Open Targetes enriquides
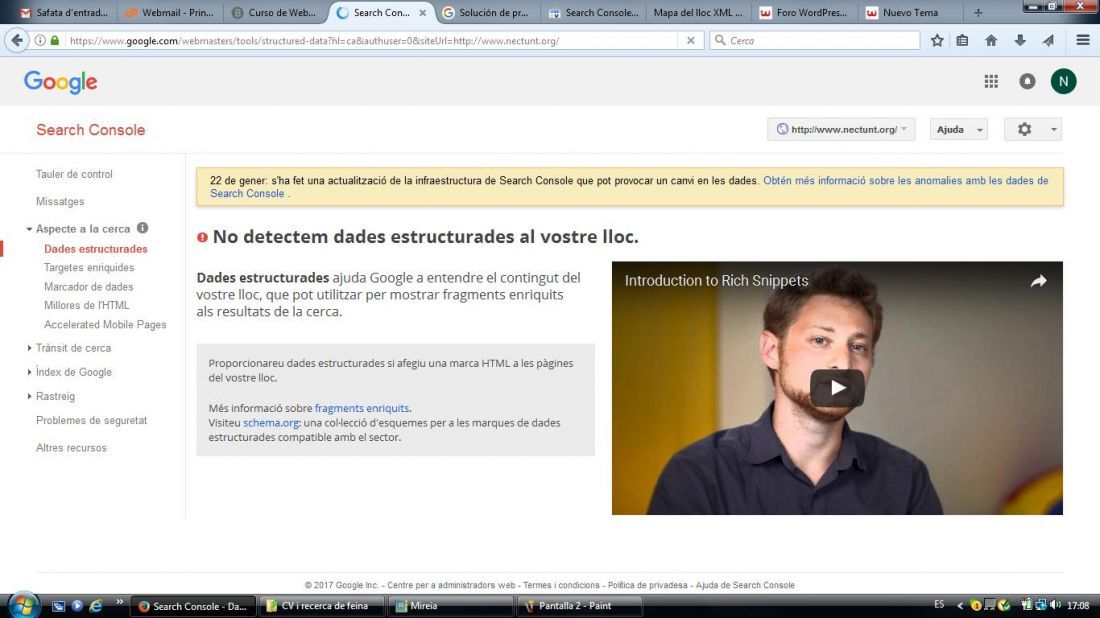The image size is (1100, 618). (x=89, y=267)
